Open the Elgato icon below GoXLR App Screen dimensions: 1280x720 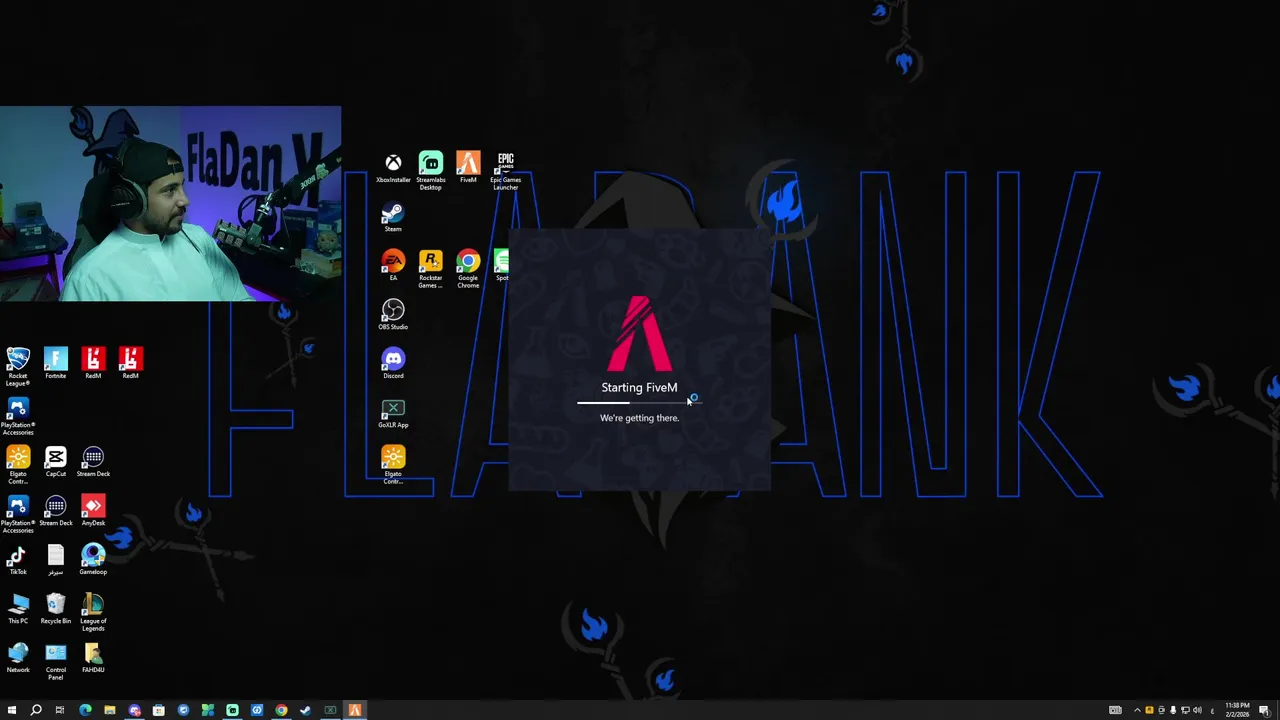(x=393, y=465)
